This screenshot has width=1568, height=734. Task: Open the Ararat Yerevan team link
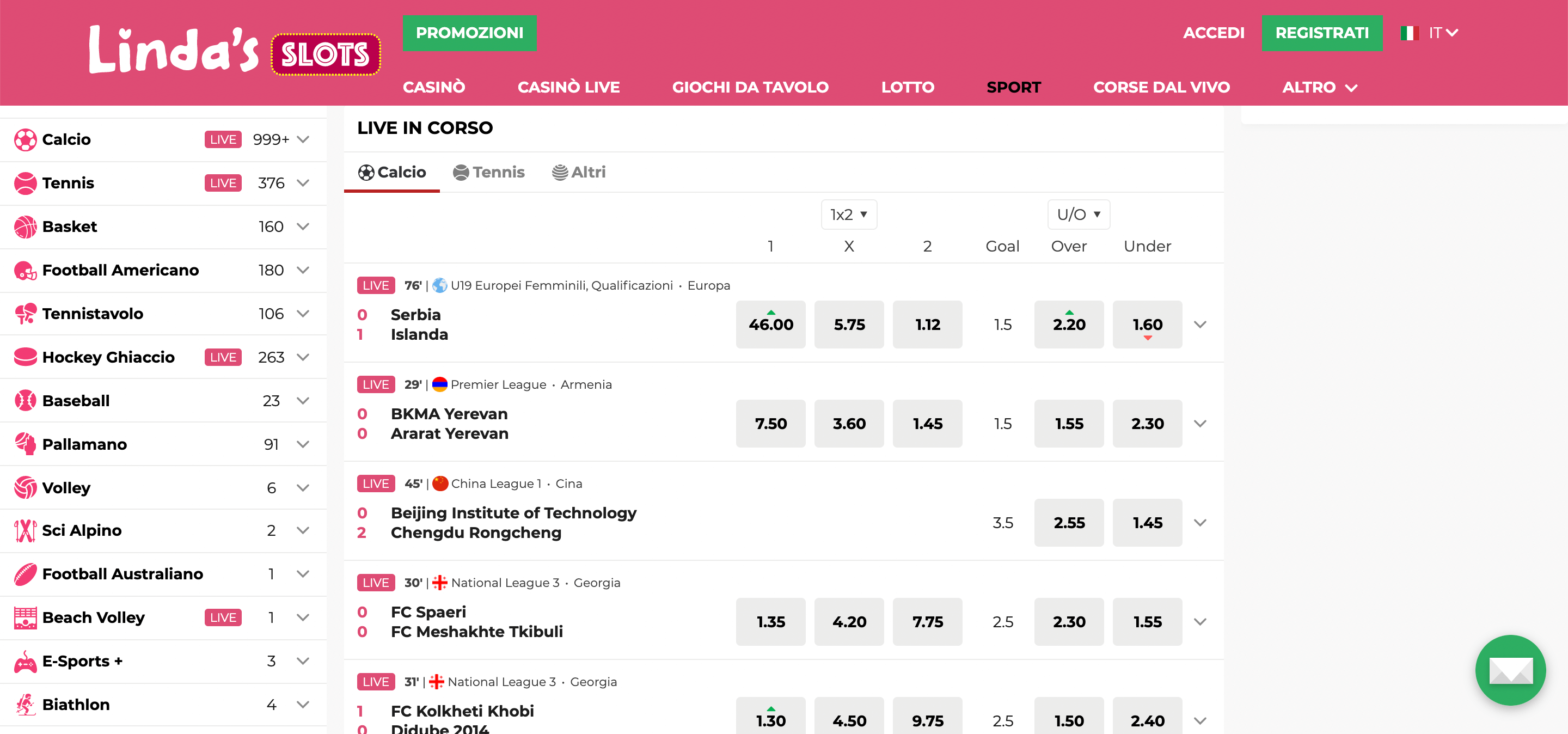coord(449,434)
